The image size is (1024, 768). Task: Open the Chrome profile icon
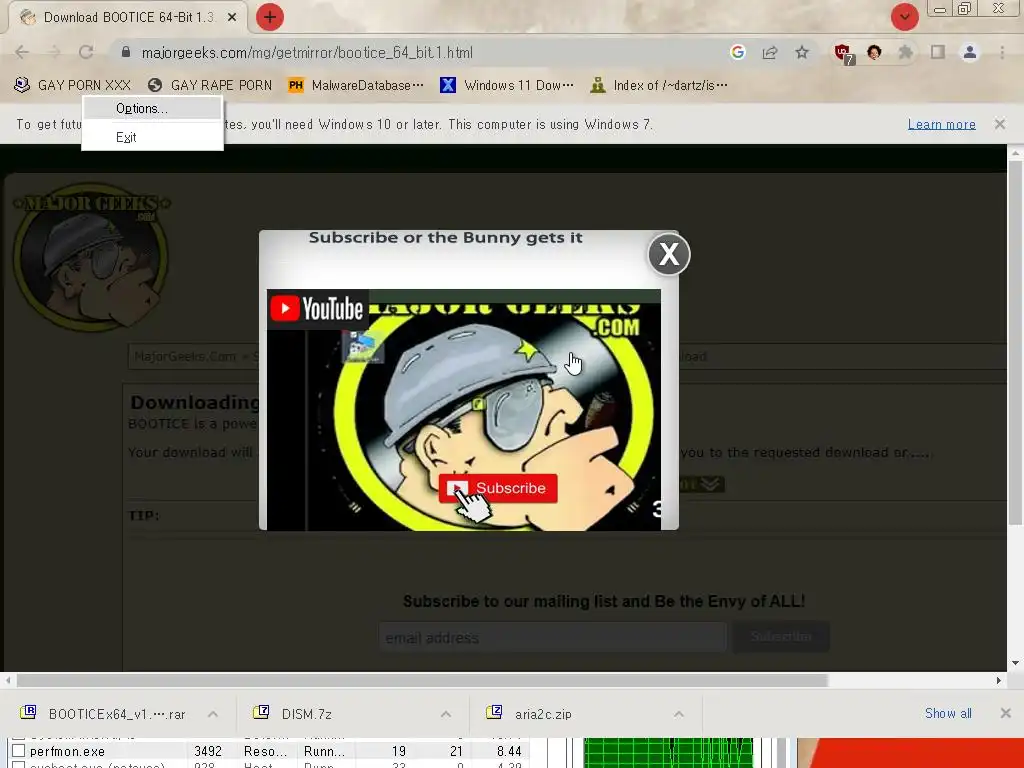click(970, 52)
